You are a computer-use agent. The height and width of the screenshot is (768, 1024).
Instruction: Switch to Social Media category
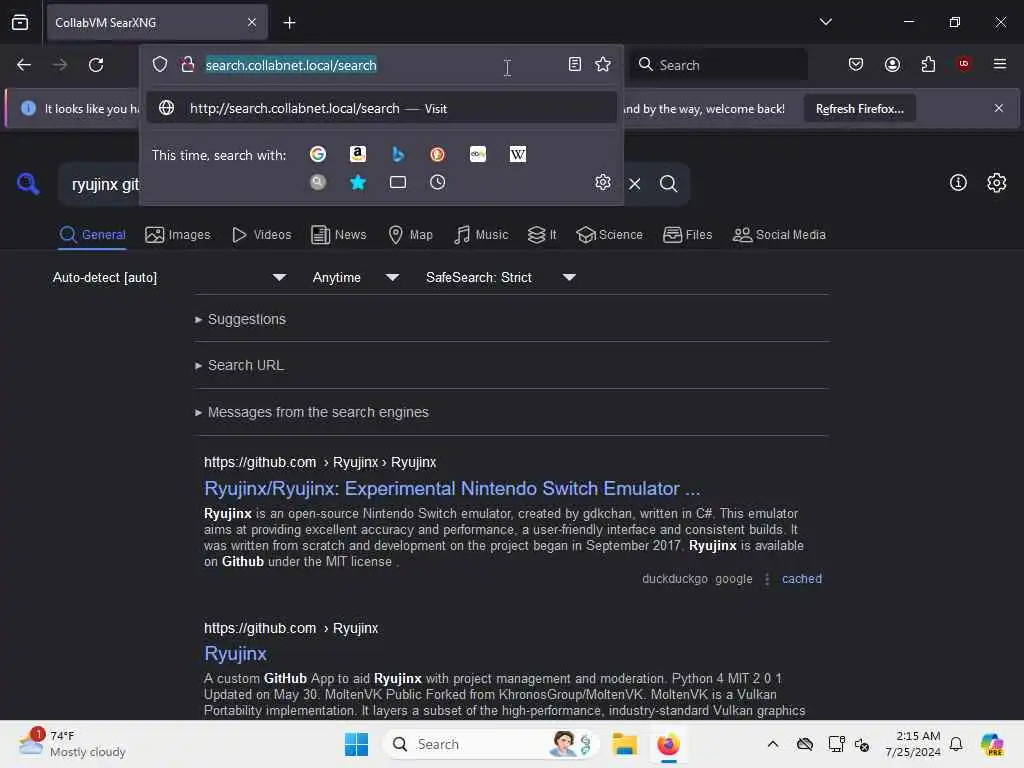pyautogui.click(x=779, y=234)
